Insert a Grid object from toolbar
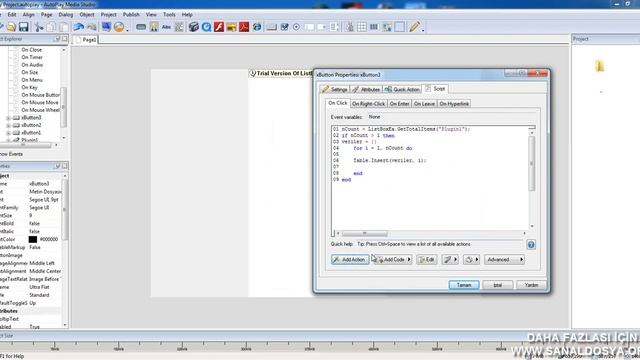Image resolution: width=640 pixels, height=360 pixels. 362,27
